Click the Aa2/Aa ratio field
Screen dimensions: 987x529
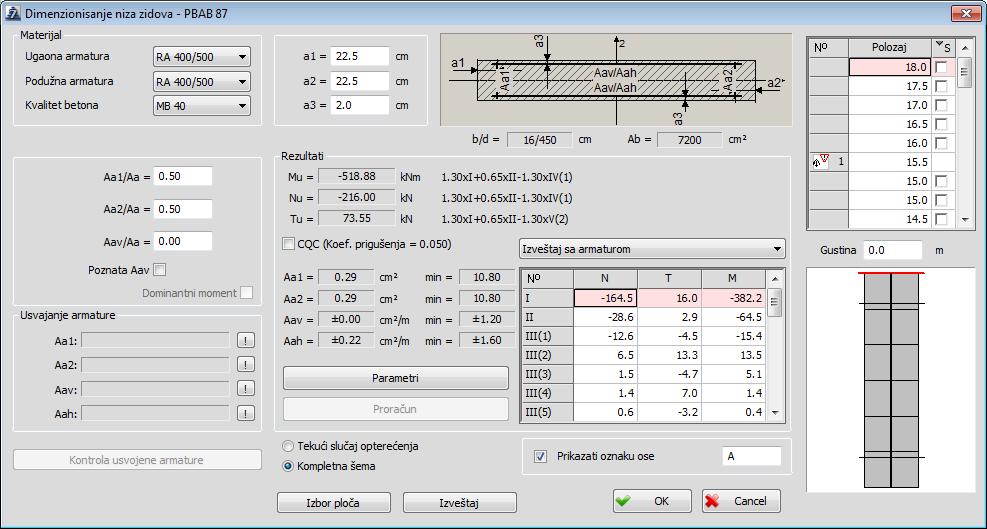(183, 209)
